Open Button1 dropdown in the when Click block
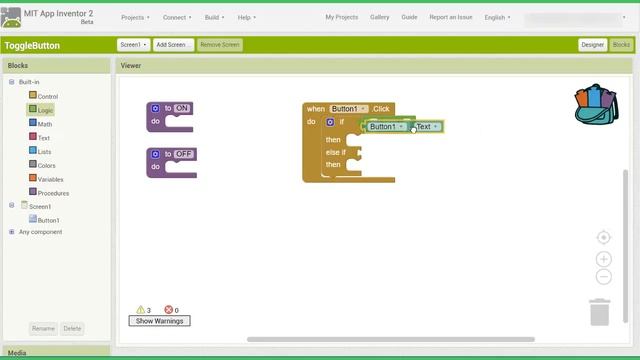 click(349, 109)
